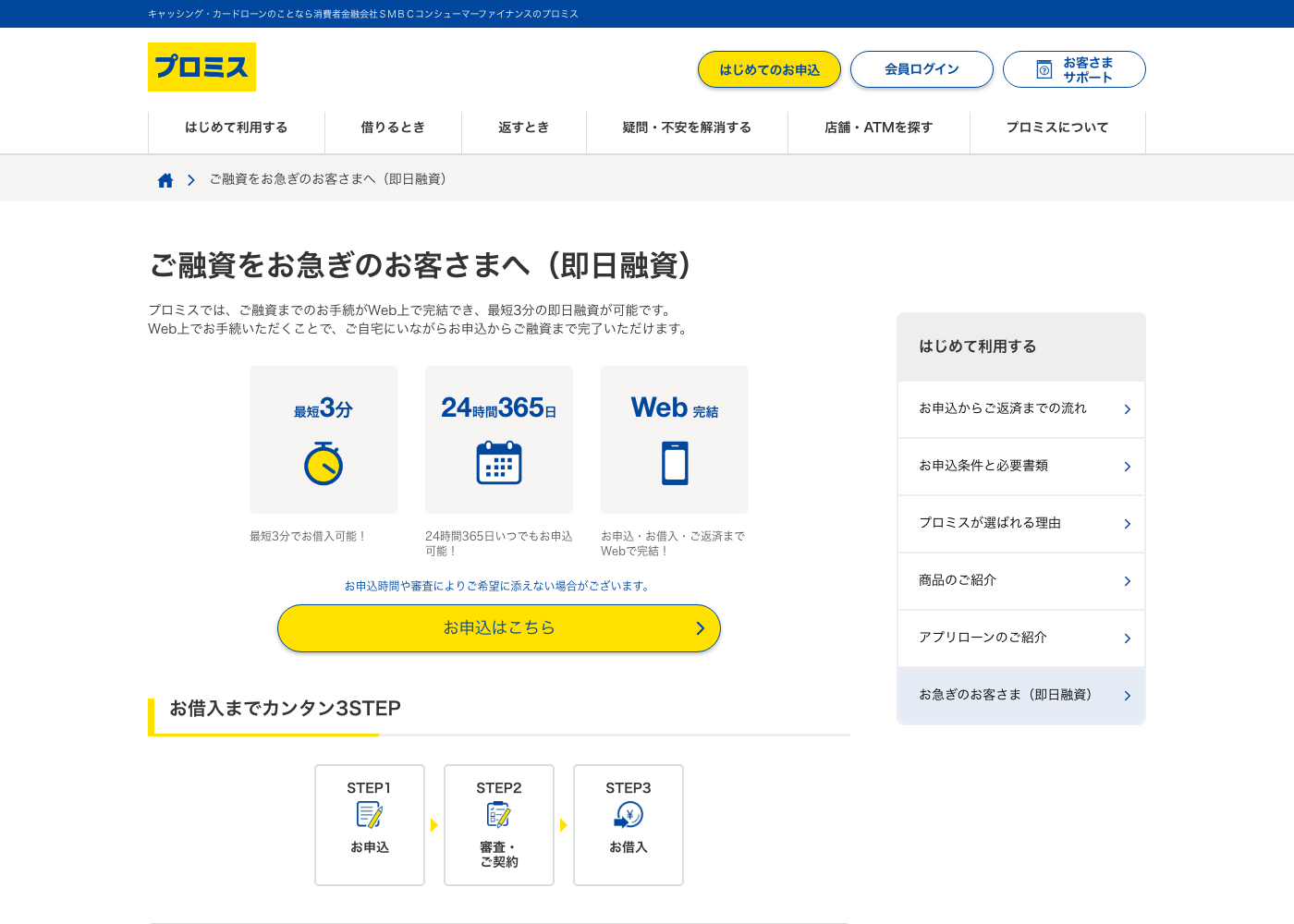The image size is (1294, 924).
Task: Click chevron beside お申込からご返済までの流れ
Action: [x=1127, y=409]
